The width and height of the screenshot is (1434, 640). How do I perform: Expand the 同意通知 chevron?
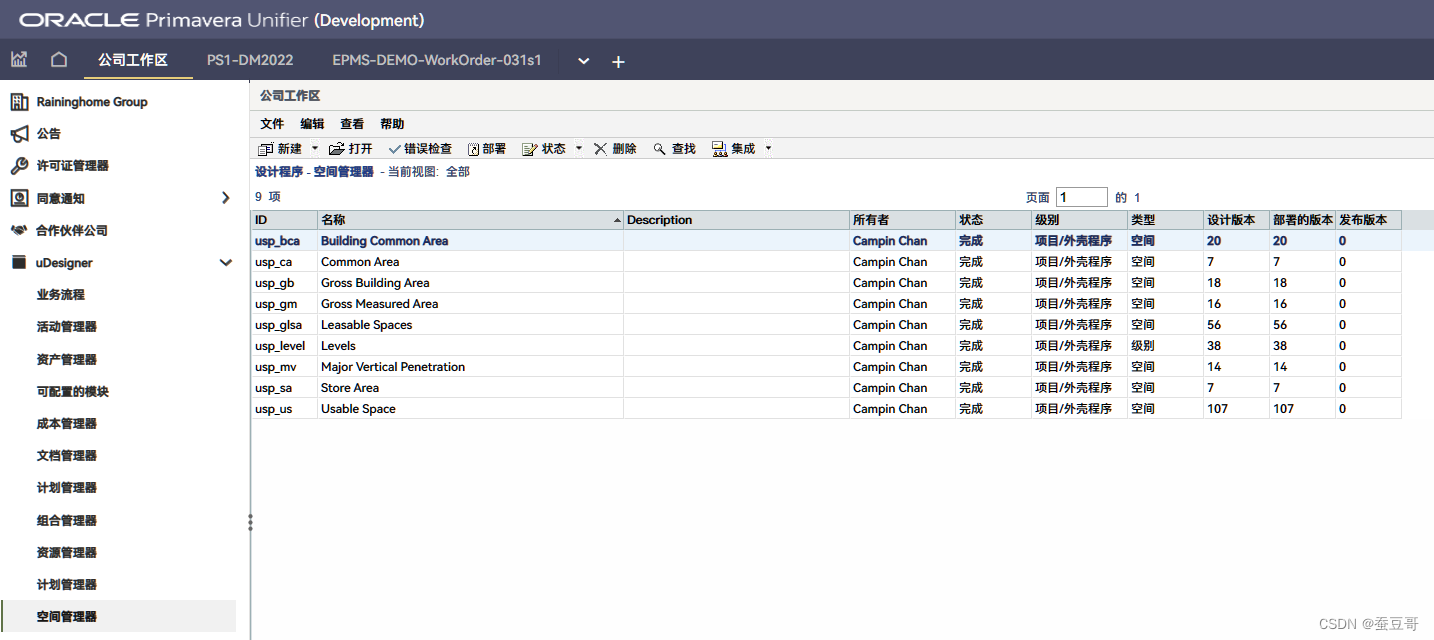pyautogui.click(x=225, y=198)
